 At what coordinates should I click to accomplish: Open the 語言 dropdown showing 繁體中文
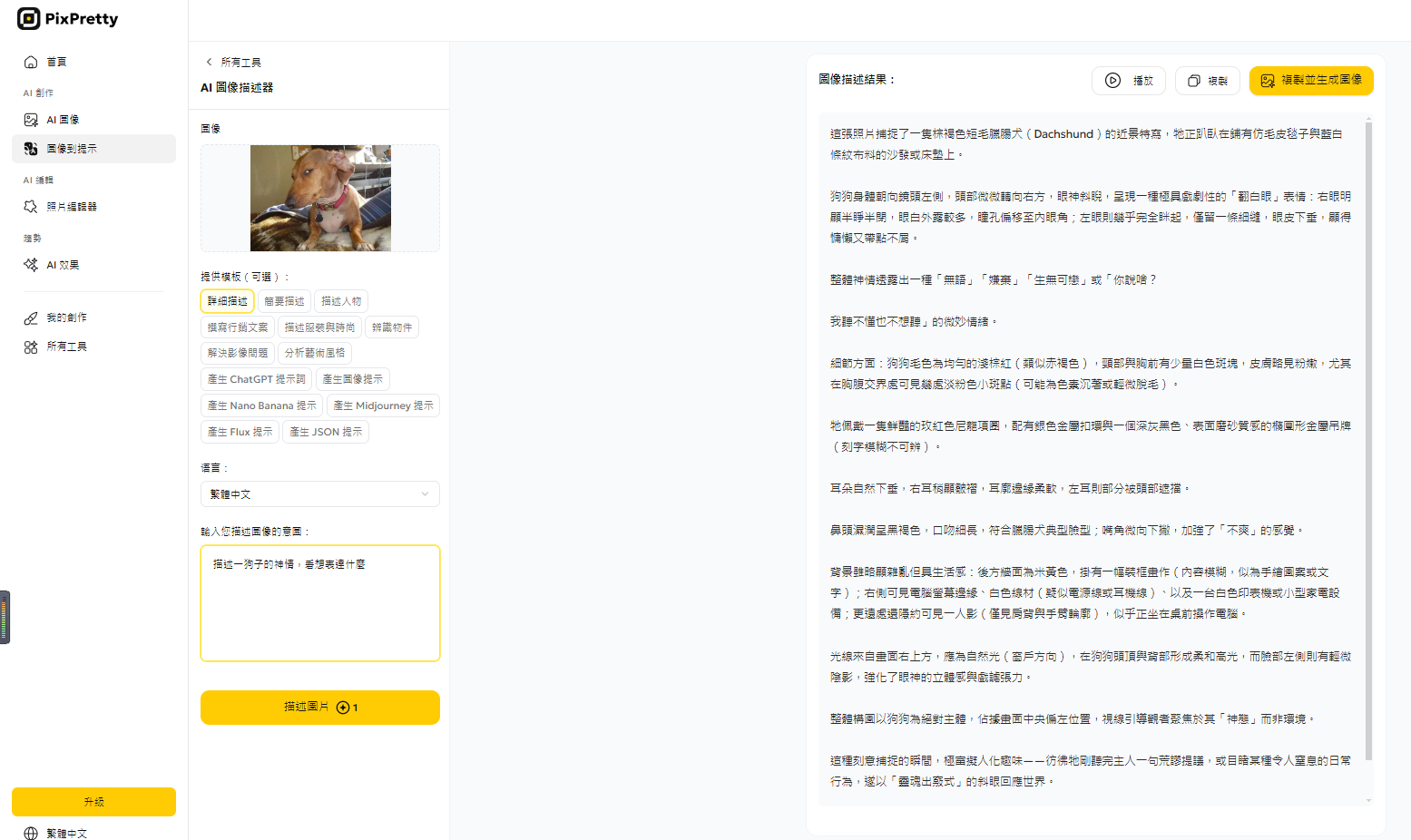[x=319, y=493]
